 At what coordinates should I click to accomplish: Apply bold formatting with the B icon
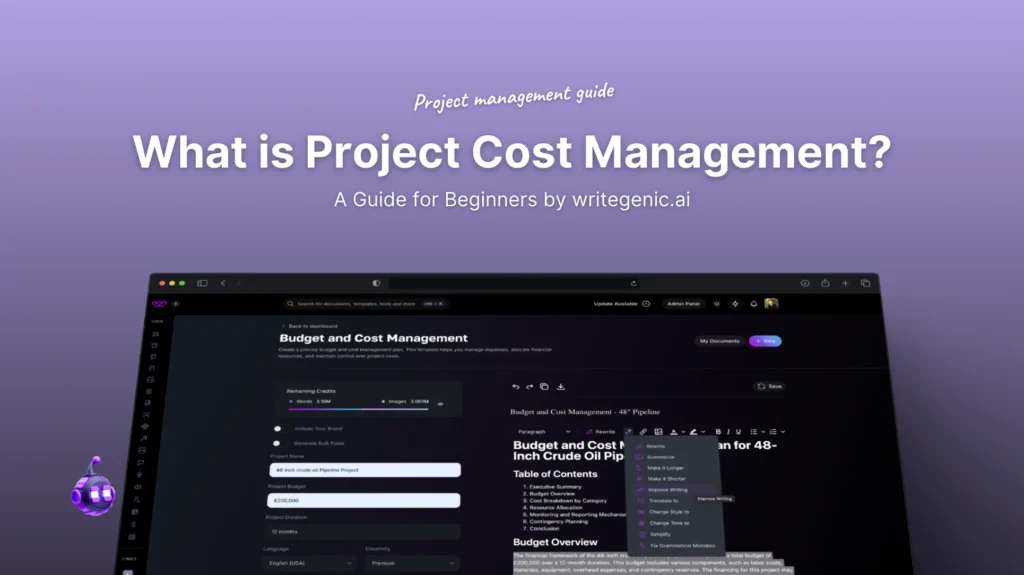click(718, 432)
